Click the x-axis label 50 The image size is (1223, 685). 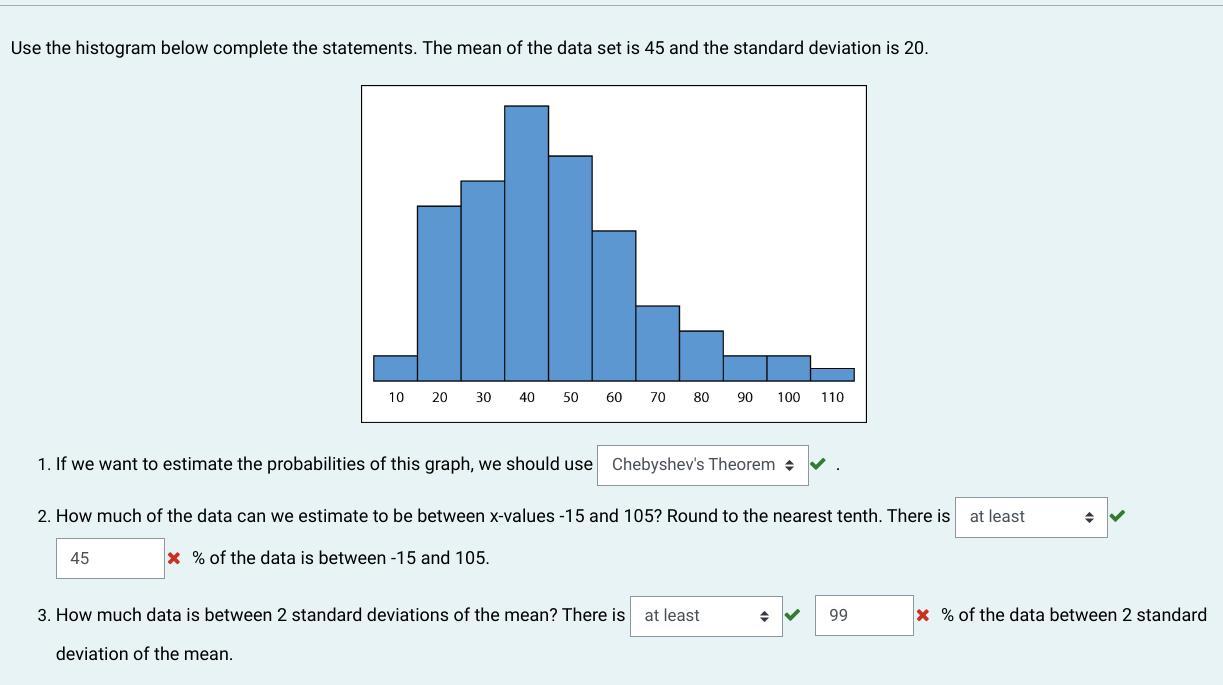(x=570, y=397)
